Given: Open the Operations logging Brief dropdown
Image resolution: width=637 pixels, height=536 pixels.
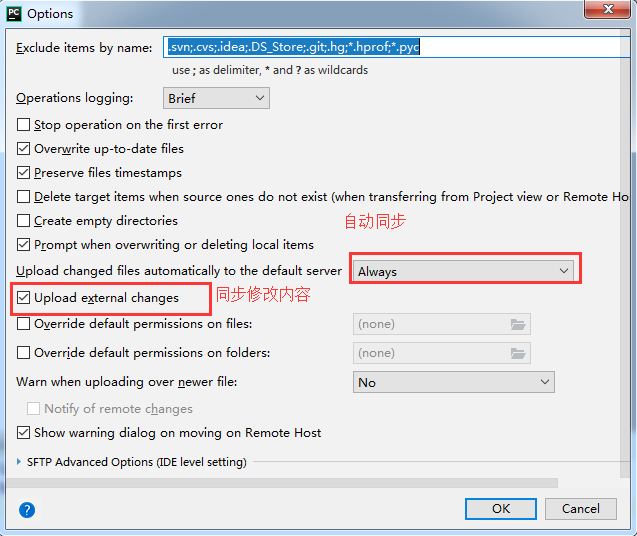Looking at the screenshot, I should tap(216, 98).
